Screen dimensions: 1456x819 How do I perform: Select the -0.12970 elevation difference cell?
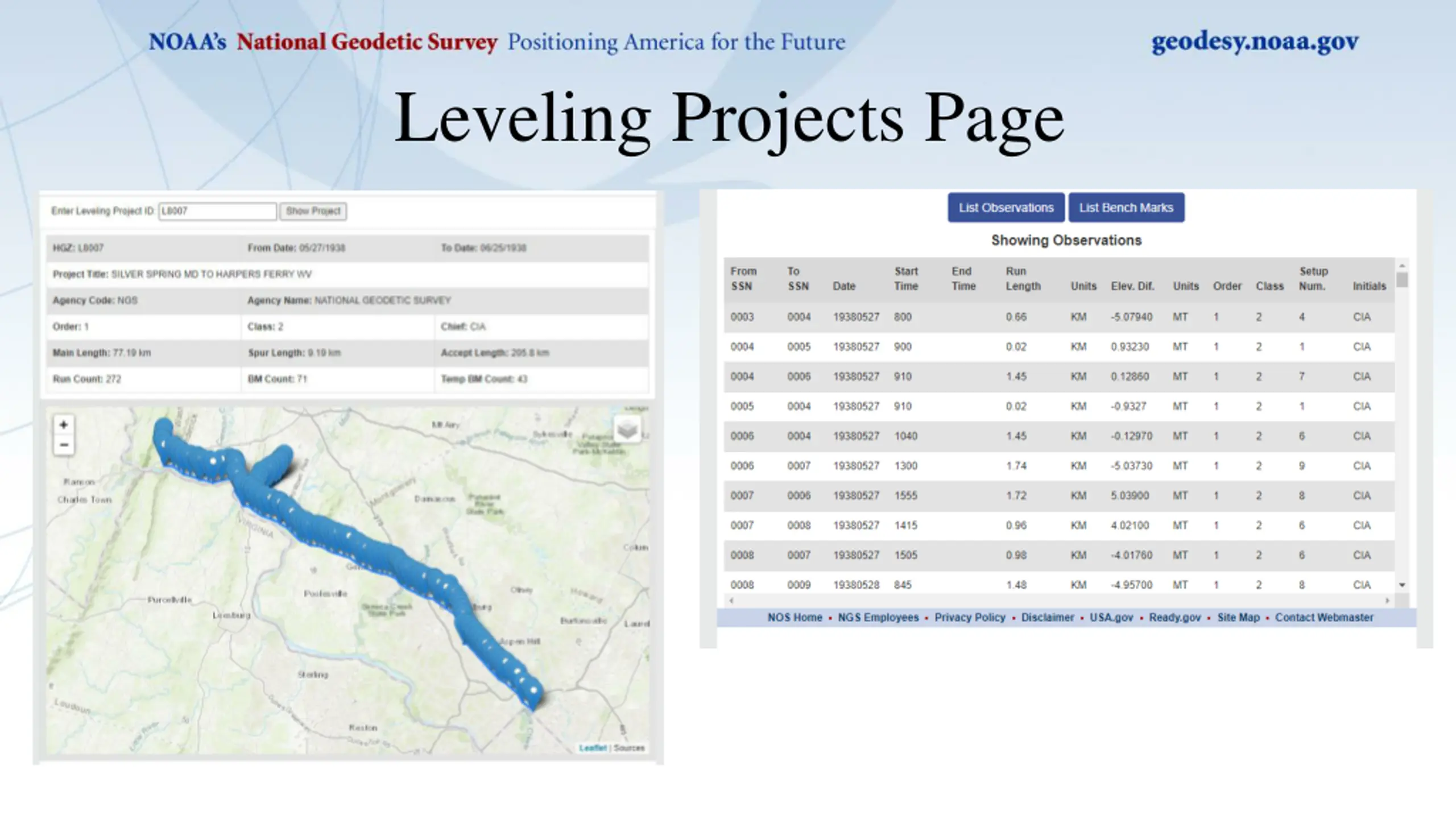click(1131, 436)
